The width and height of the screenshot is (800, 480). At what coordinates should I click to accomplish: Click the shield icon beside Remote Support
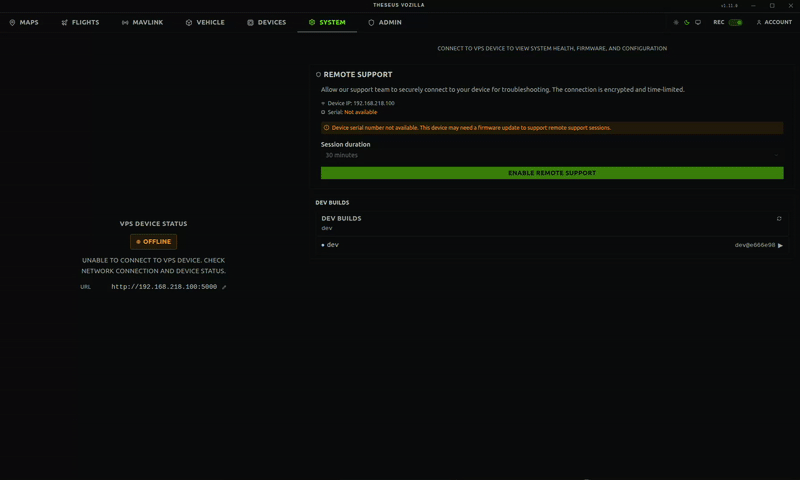(x=319, y=75)
